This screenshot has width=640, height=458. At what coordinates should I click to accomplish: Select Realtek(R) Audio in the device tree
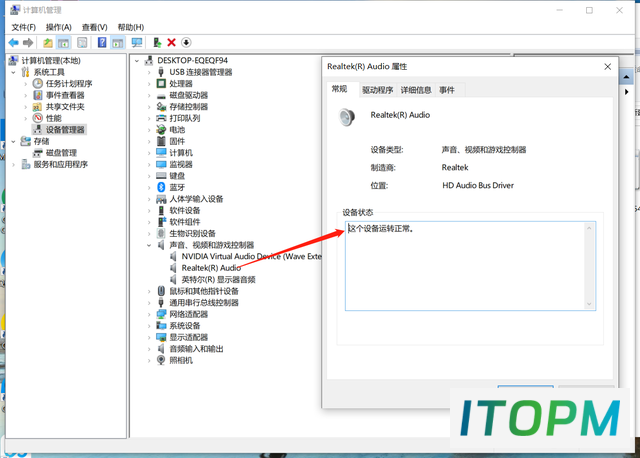coord(211,268)
